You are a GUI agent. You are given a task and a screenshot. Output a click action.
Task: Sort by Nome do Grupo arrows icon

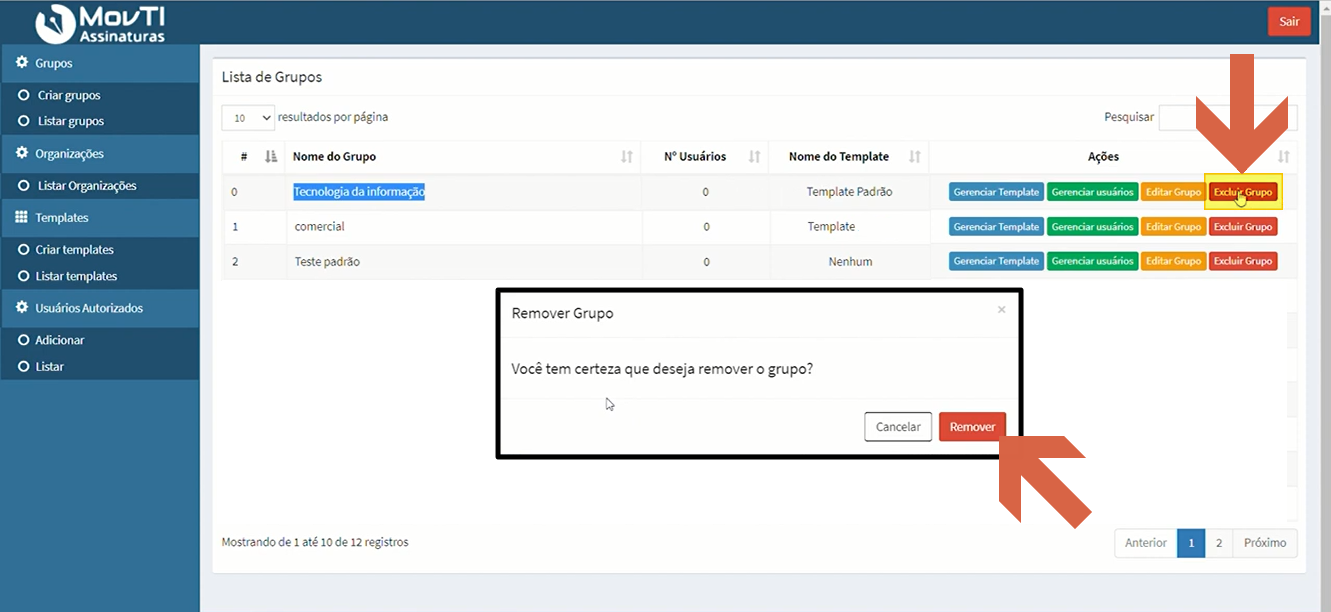click(x=627, y=157)
